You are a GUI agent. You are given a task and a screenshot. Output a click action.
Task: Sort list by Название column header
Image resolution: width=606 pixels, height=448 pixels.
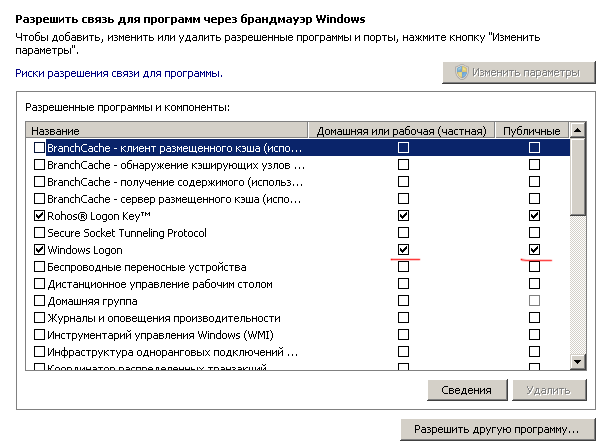pyautogui.click(x=167, y=131)
